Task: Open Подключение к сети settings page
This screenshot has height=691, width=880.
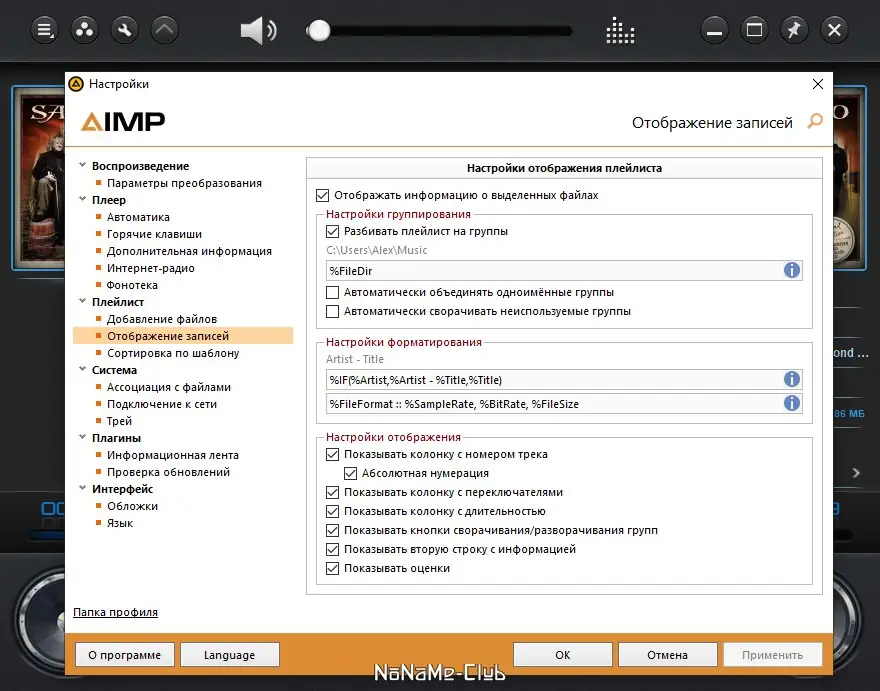Action: [x=162, y=404]
